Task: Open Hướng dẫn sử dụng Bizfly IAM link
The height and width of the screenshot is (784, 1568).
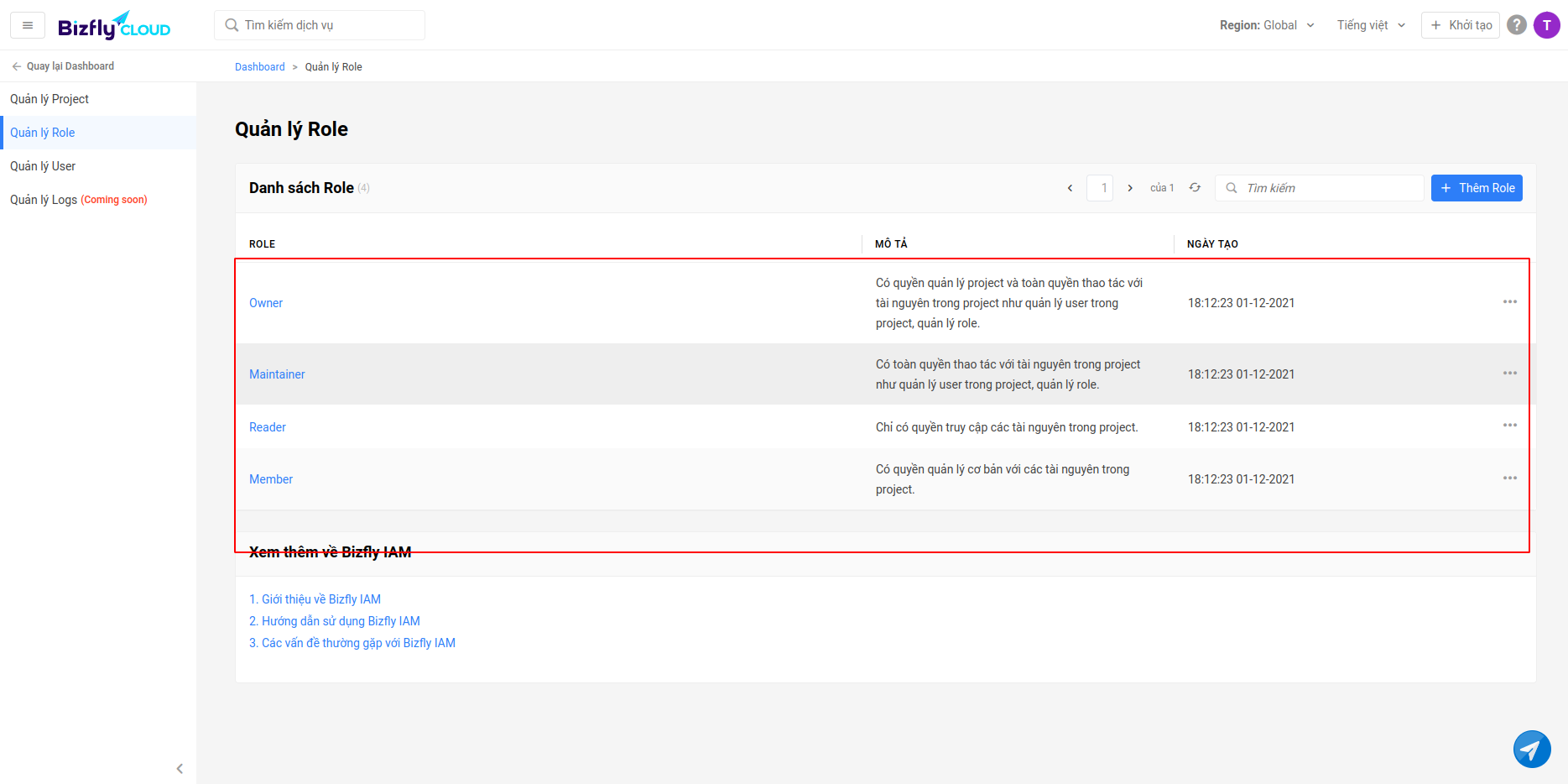Action: 335,621
